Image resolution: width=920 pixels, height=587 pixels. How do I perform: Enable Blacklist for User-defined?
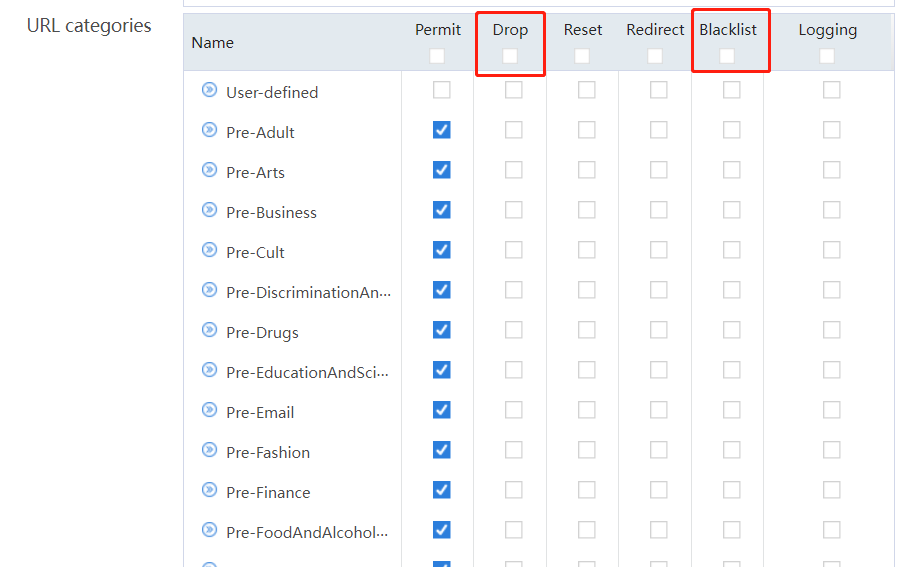[732, 90]
